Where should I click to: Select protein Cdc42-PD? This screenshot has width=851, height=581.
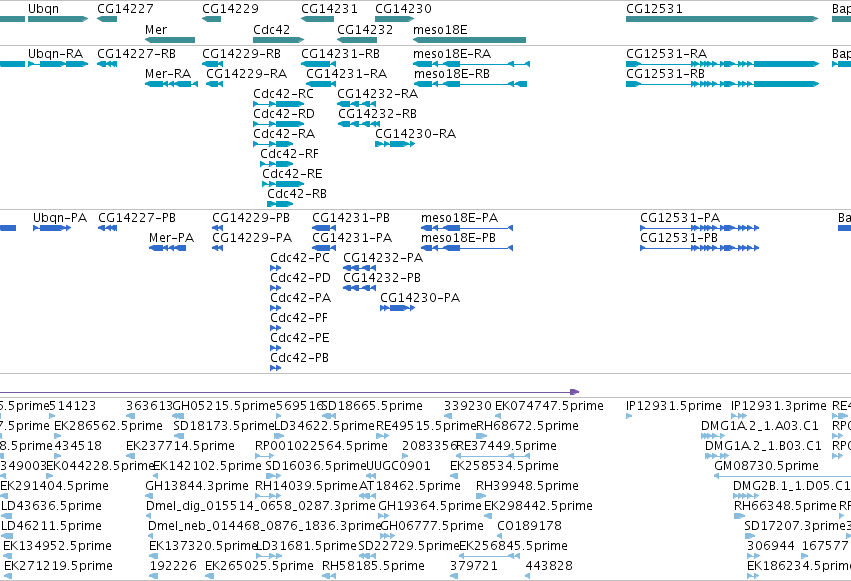[x=300, y=278]
